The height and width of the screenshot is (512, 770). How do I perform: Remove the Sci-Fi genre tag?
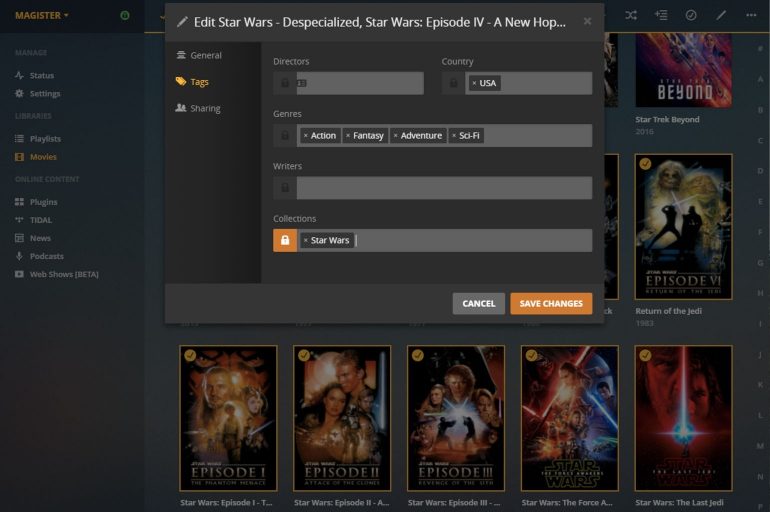(x=454, y=136)
